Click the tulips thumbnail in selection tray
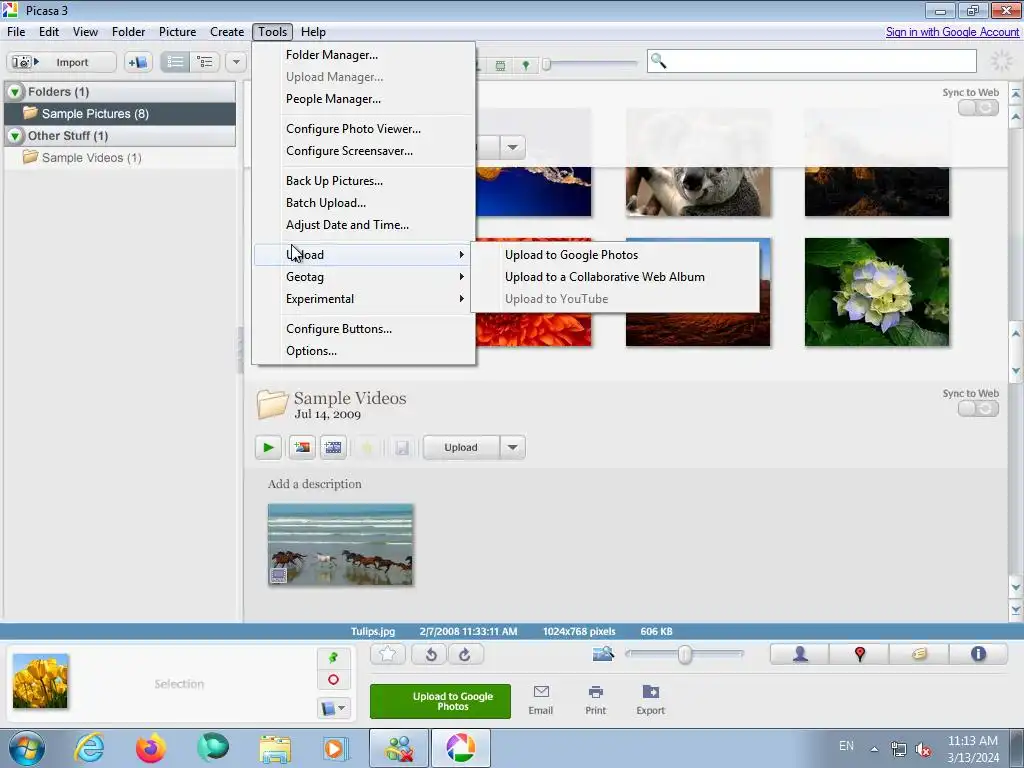 click(x=40, y=681)
